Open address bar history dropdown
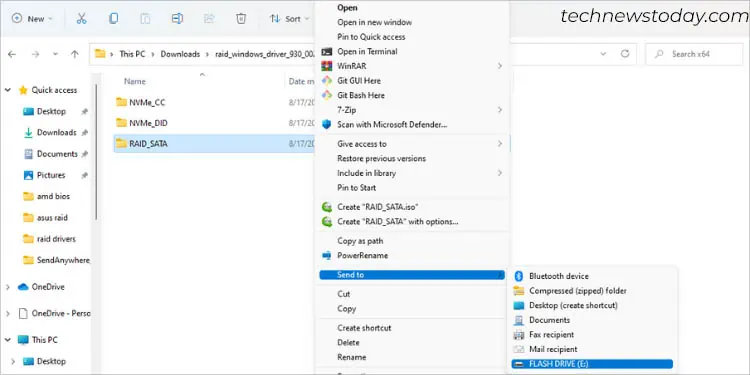Screen dimensions: 750x375 click(x=603, y=54)
